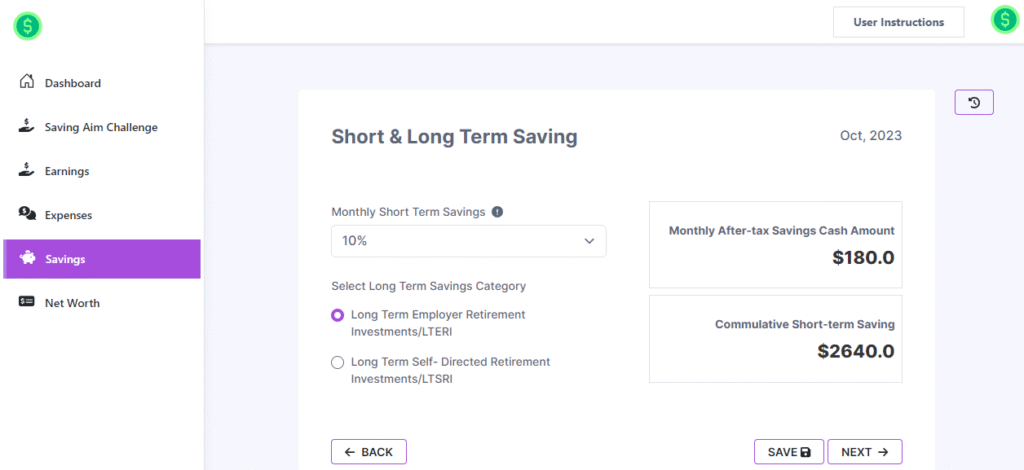Click the Dashboard home icon
The height and width of the screenshot is (470, 1024).
click(28, 82)
